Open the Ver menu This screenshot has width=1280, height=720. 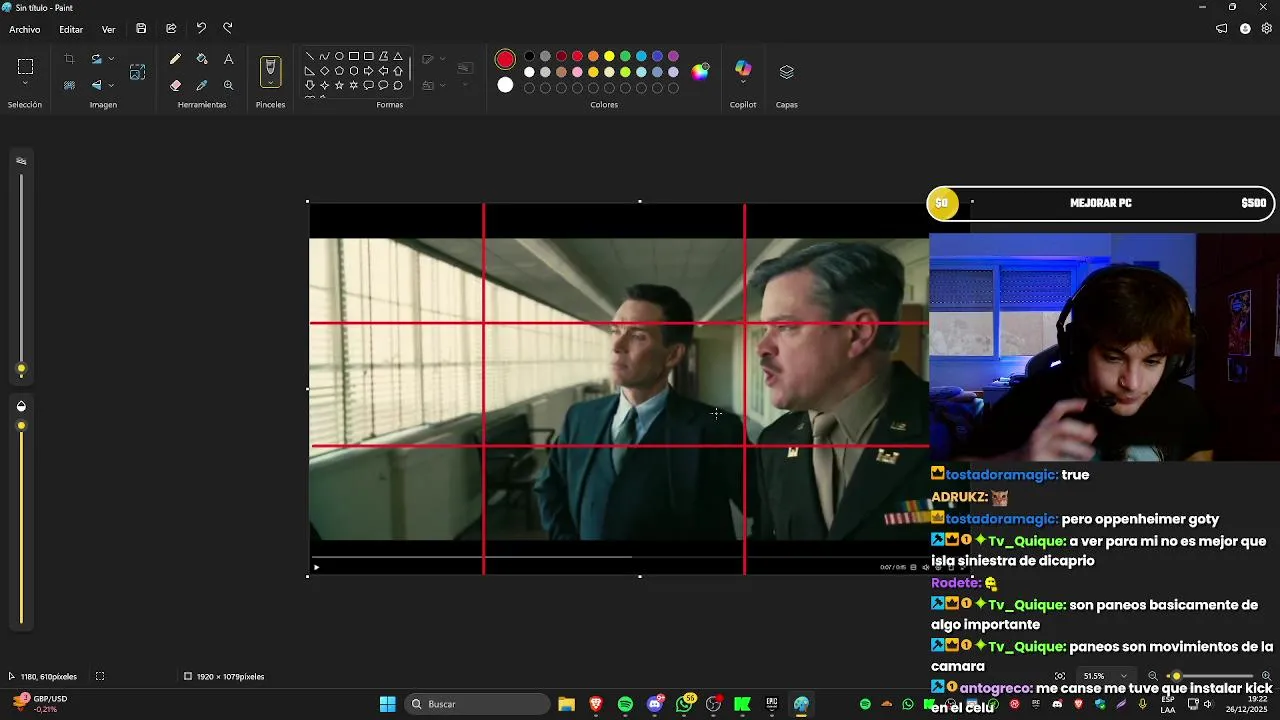pyautogui.click(x=108, y=29)
